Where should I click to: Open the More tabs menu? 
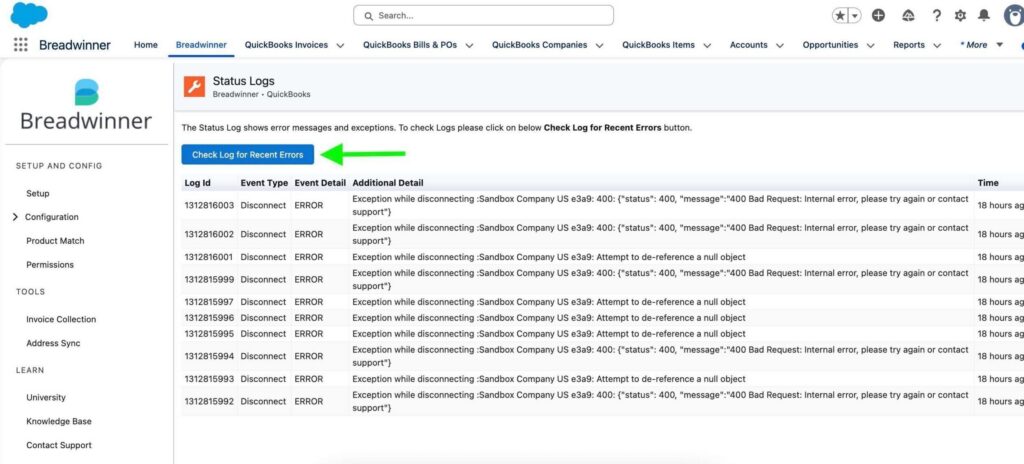(981, 45)
